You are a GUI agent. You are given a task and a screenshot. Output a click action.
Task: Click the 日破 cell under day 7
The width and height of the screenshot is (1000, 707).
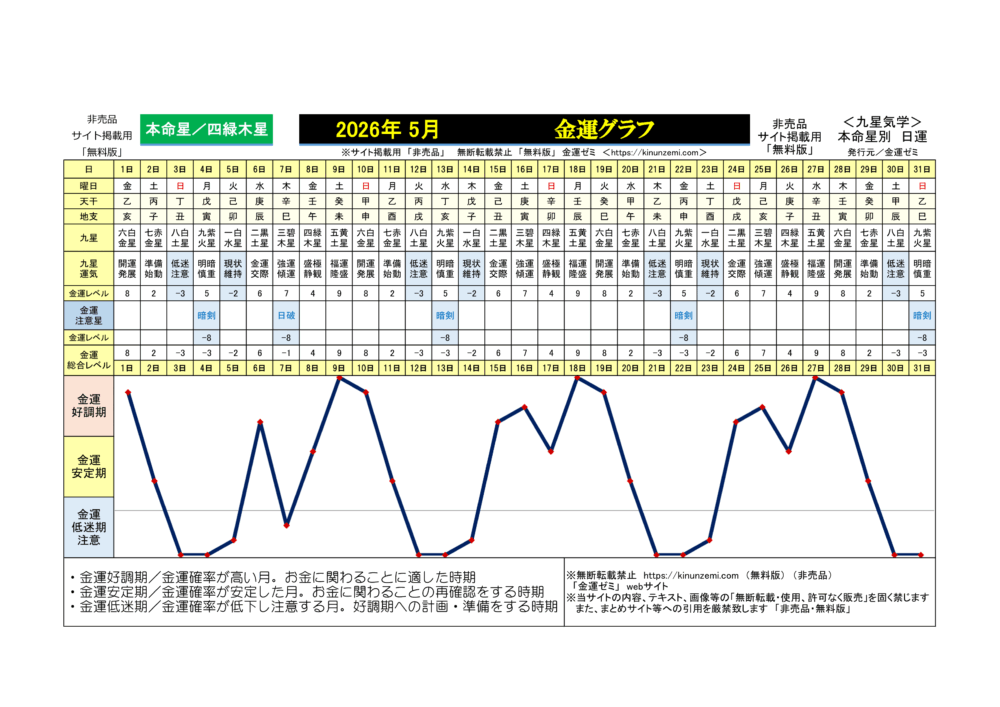click(x=286, y=315)
